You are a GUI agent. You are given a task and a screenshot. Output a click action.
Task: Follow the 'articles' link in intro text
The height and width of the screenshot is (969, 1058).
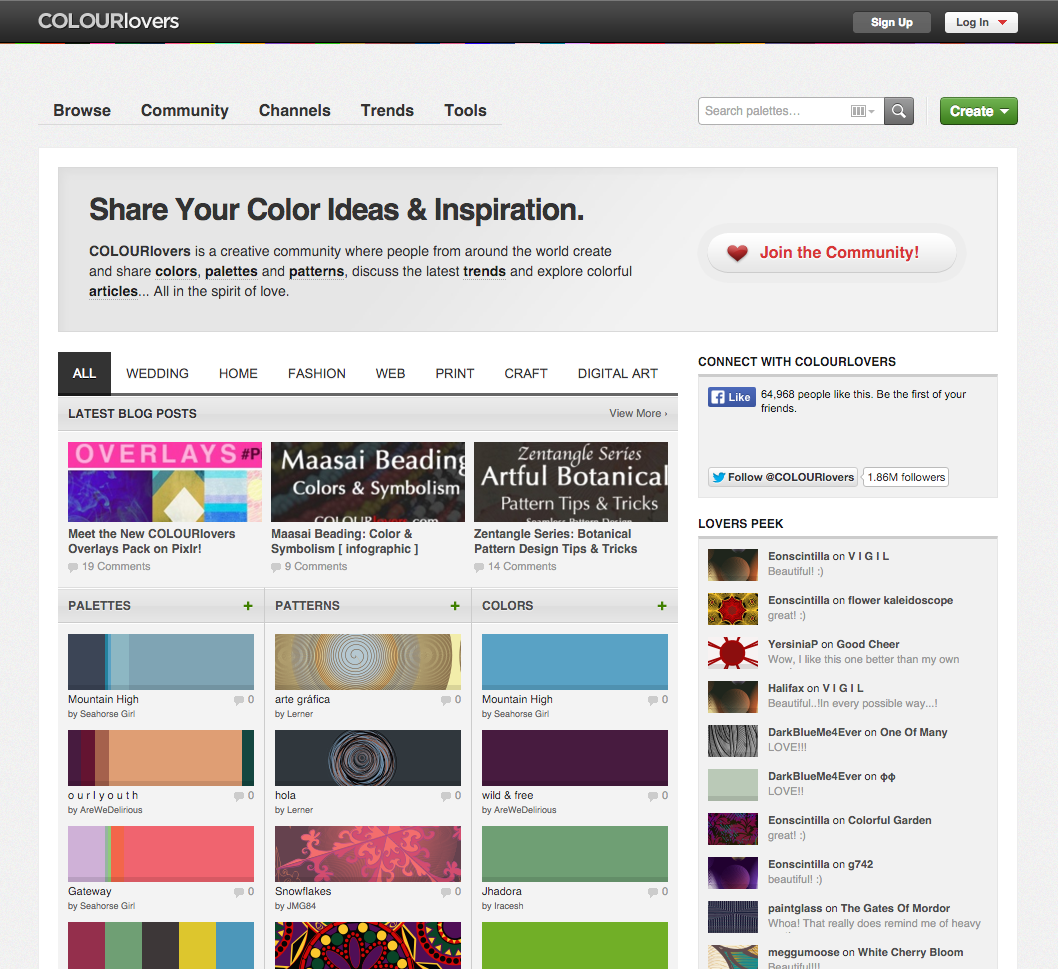113,292
